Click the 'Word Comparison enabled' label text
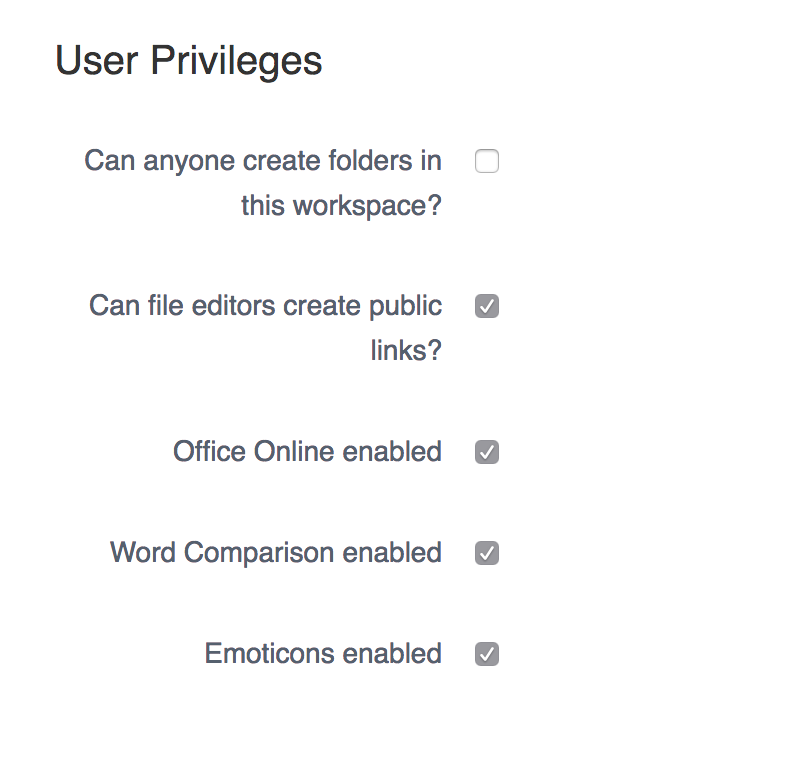The height and width of the screenshot is (780, 798). pos(276,553)
